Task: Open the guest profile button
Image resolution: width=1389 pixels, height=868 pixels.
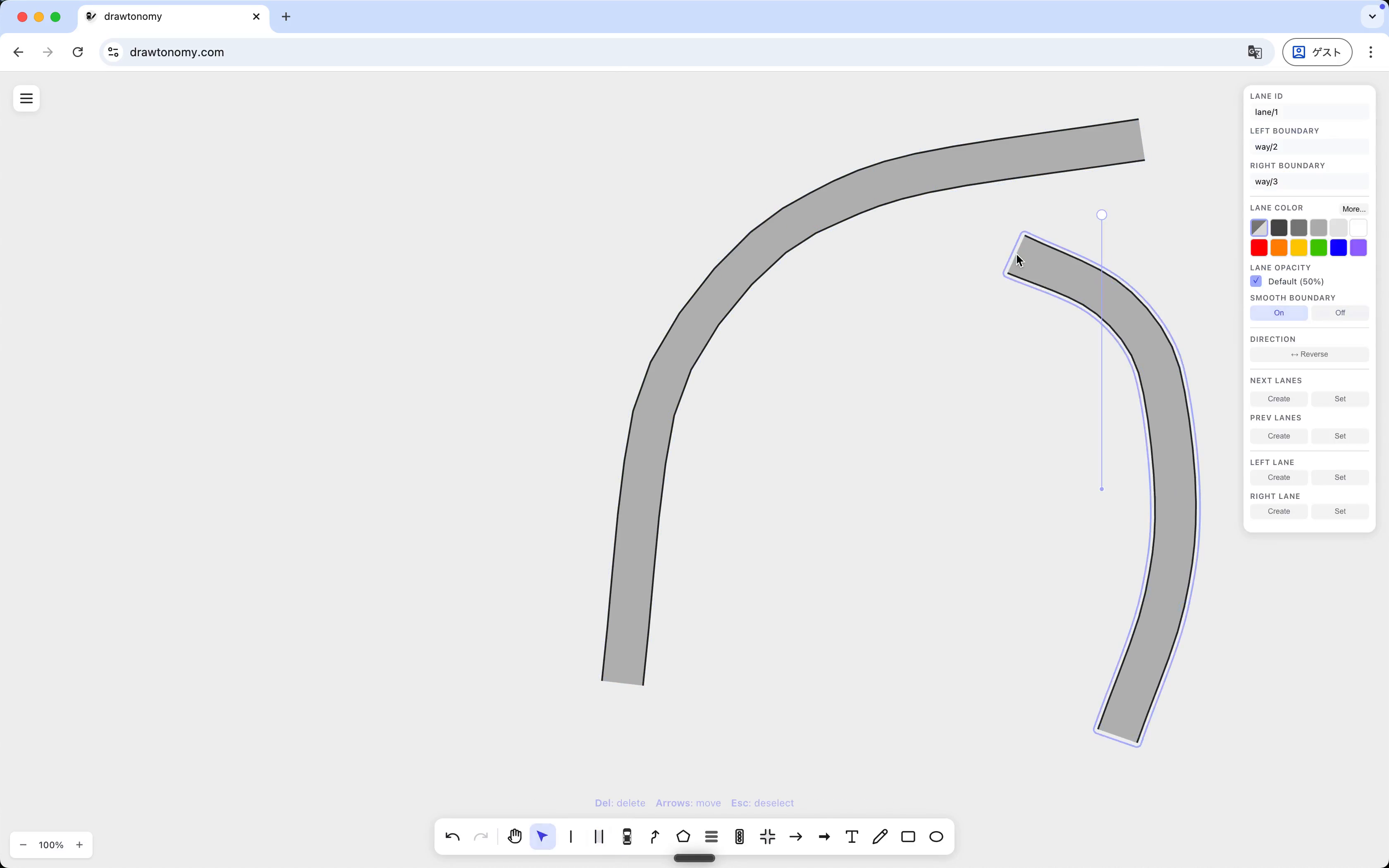Action: 1317,52
